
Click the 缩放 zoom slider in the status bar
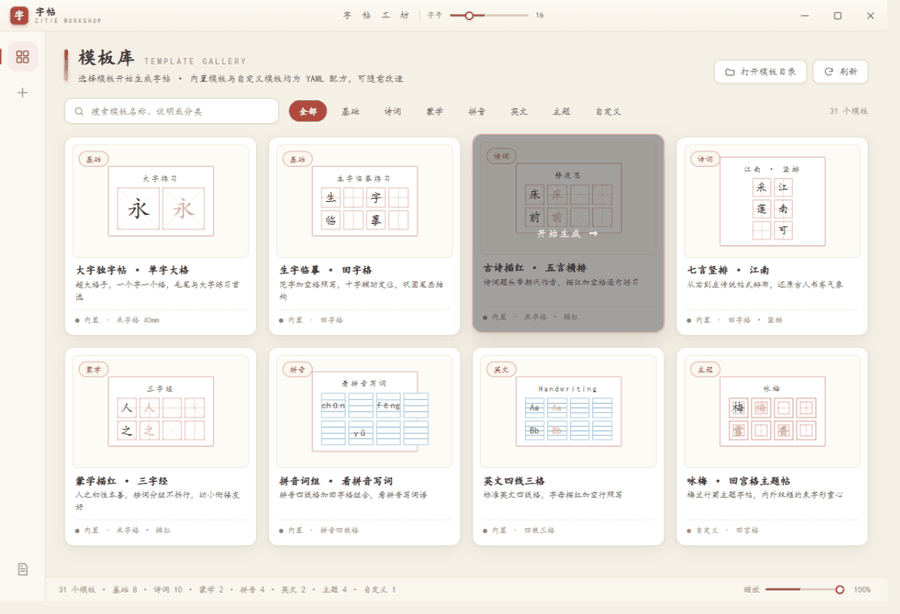click(x=804, y=589)
